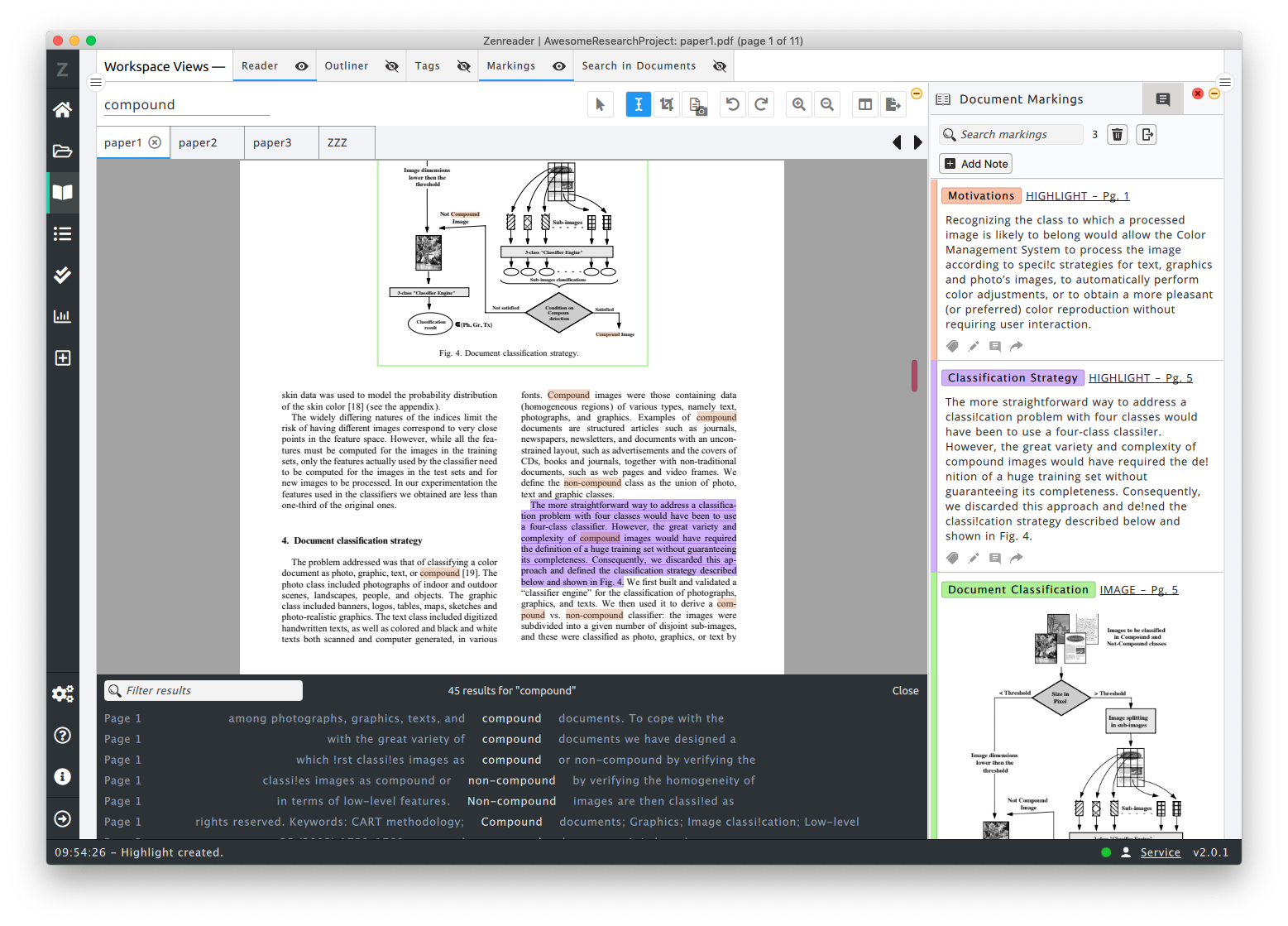The width and height of the screenshot is (1288, 926).
Task: Click the Motivations color label
Action: pos(980,196)
